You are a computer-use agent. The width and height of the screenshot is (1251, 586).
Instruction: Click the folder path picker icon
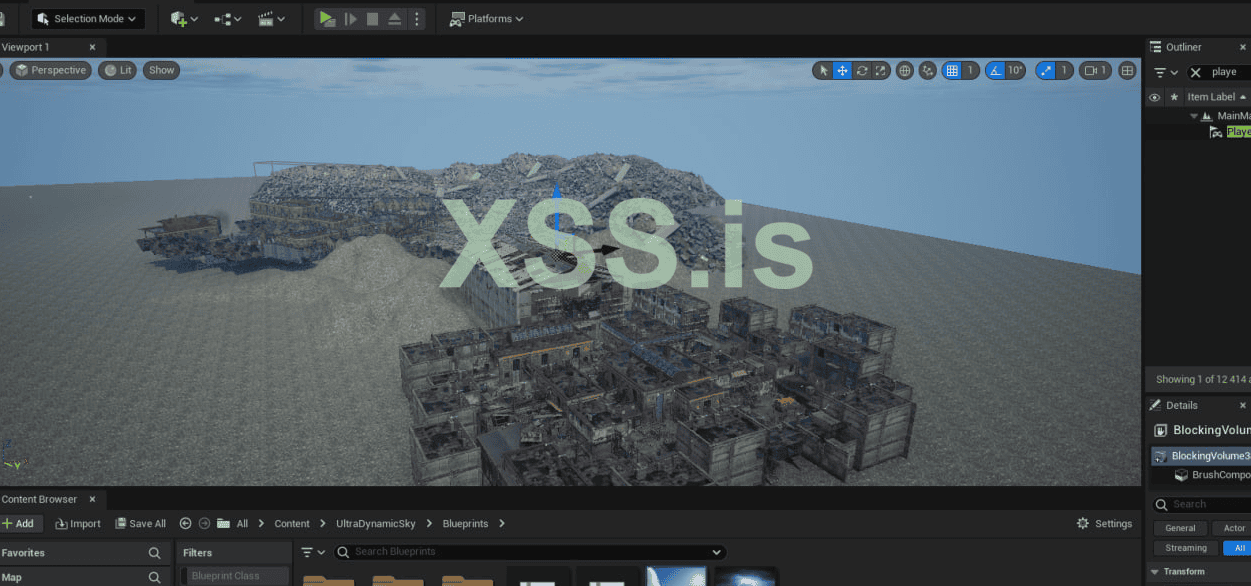coord(223,523)
